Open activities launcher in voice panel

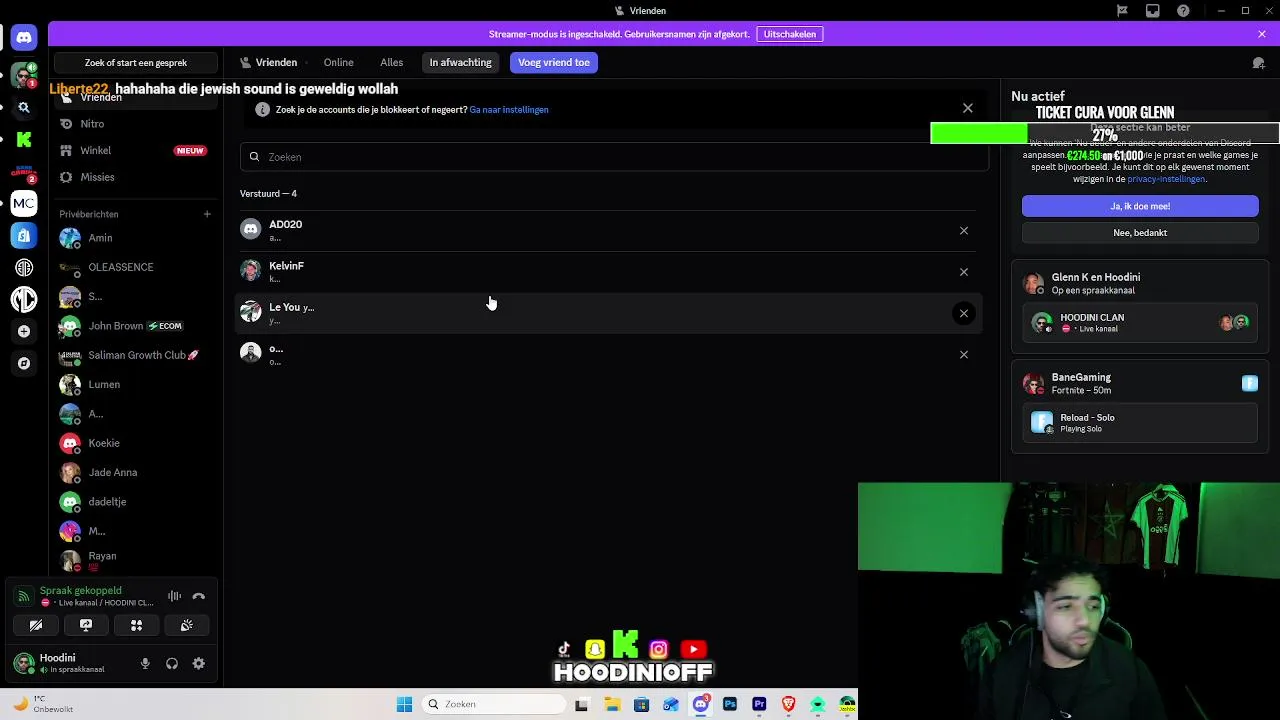point(136,625)
